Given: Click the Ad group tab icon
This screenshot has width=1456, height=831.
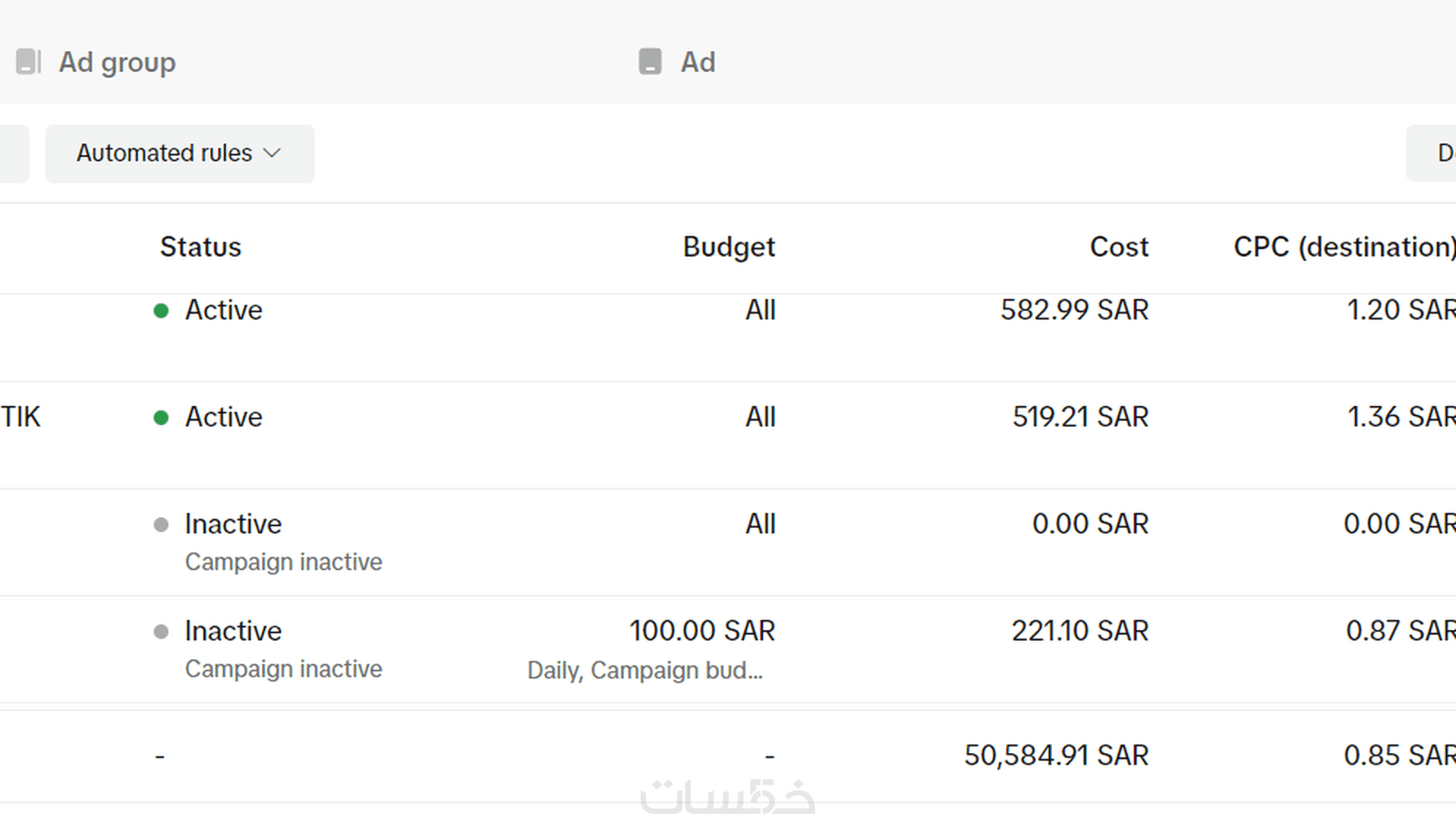Looking at the screenshot, I should tap(27, 62).
